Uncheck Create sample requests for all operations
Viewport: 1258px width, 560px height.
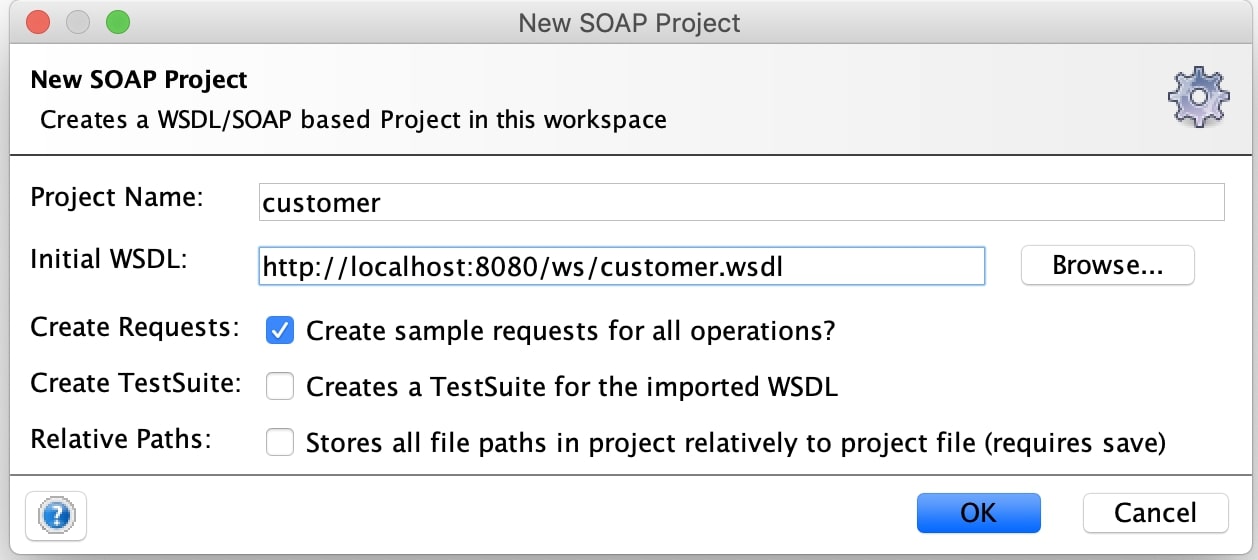click(x=280, y=330)
